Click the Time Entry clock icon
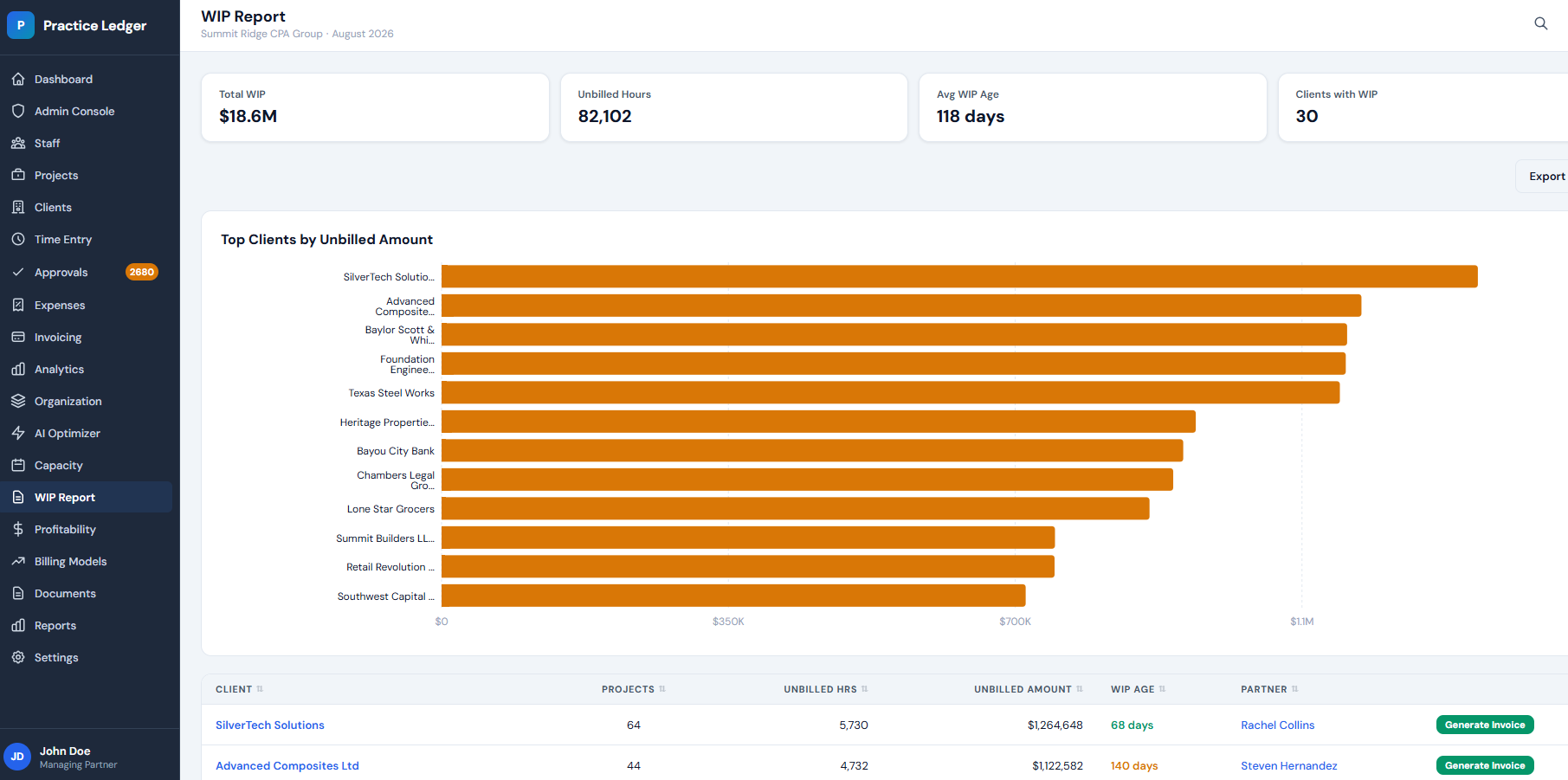Screen dimensions: 1568x780 [x=18, y=239]
